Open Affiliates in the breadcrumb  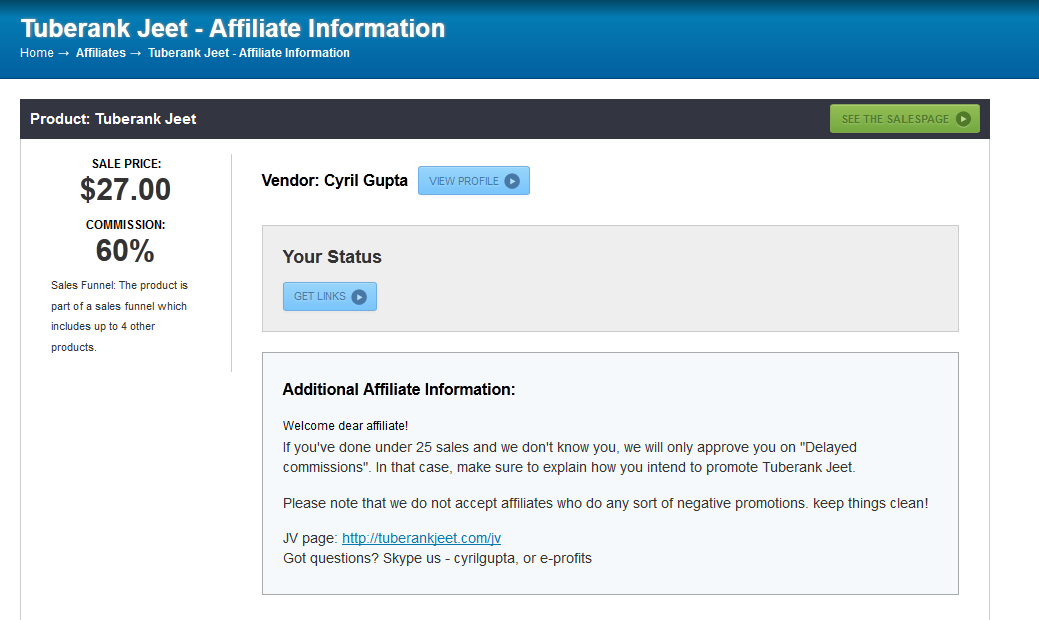click(x=101, y=52)
